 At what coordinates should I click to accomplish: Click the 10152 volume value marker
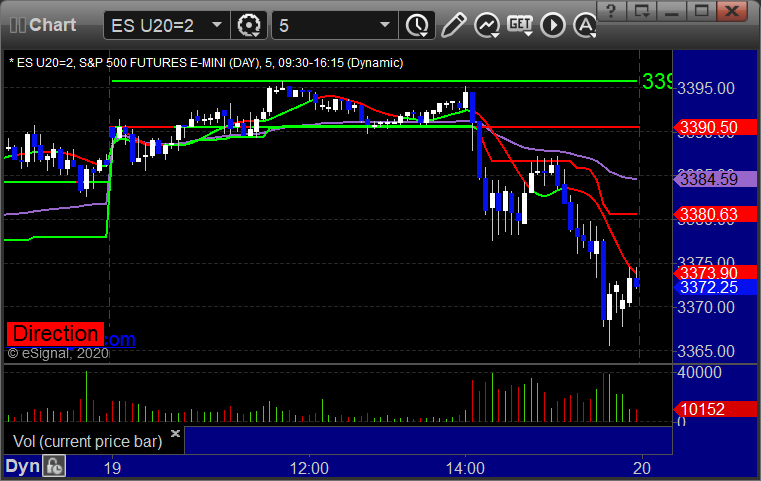click(715, 409)
